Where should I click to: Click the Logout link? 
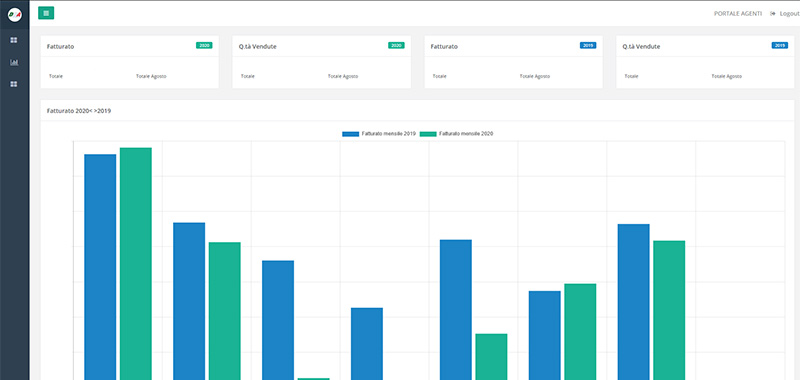tap(789, 14)
